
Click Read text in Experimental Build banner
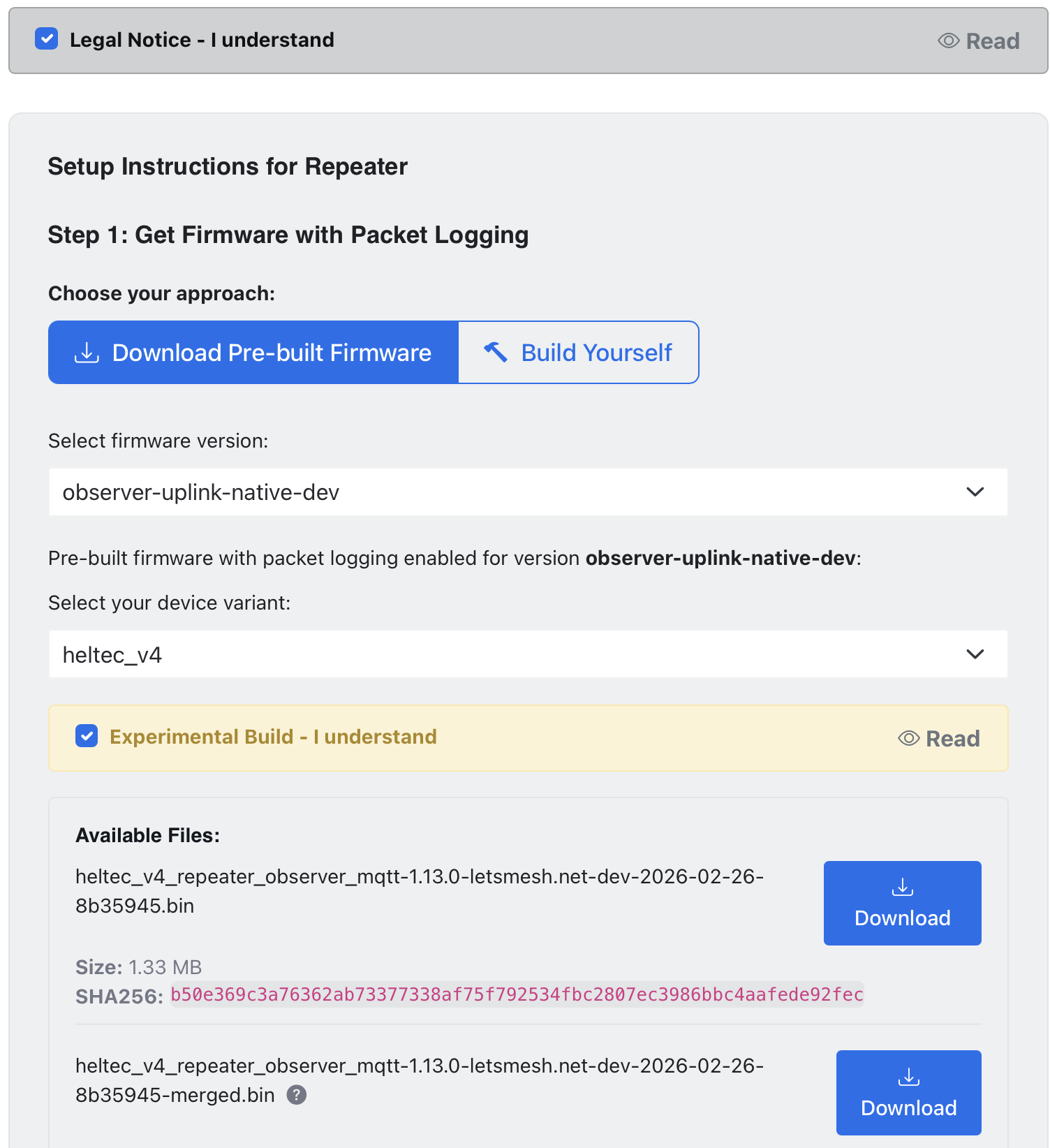952,739
